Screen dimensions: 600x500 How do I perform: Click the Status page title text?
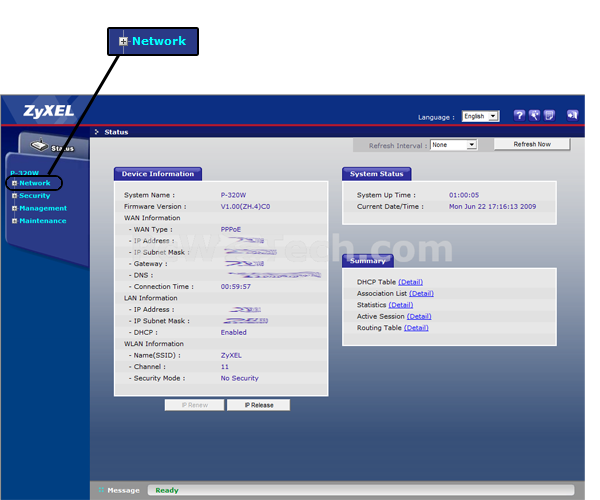click(116, 132)
